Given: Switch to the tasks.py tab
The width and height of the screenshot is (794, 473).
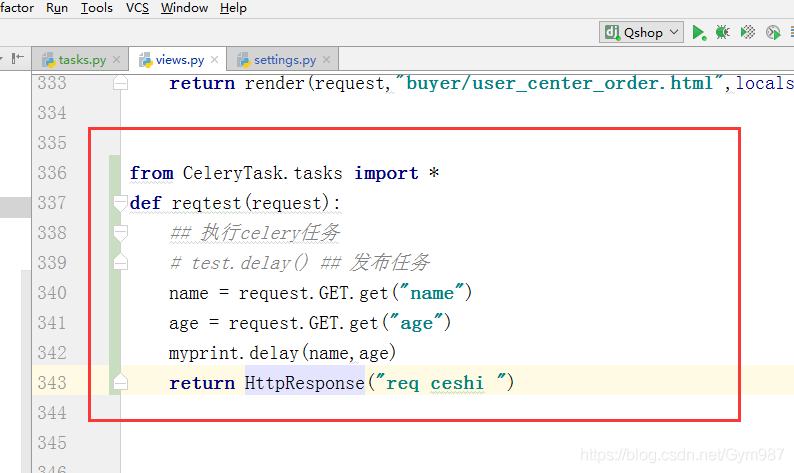Looking at the screenshot, I should (82, 60).
